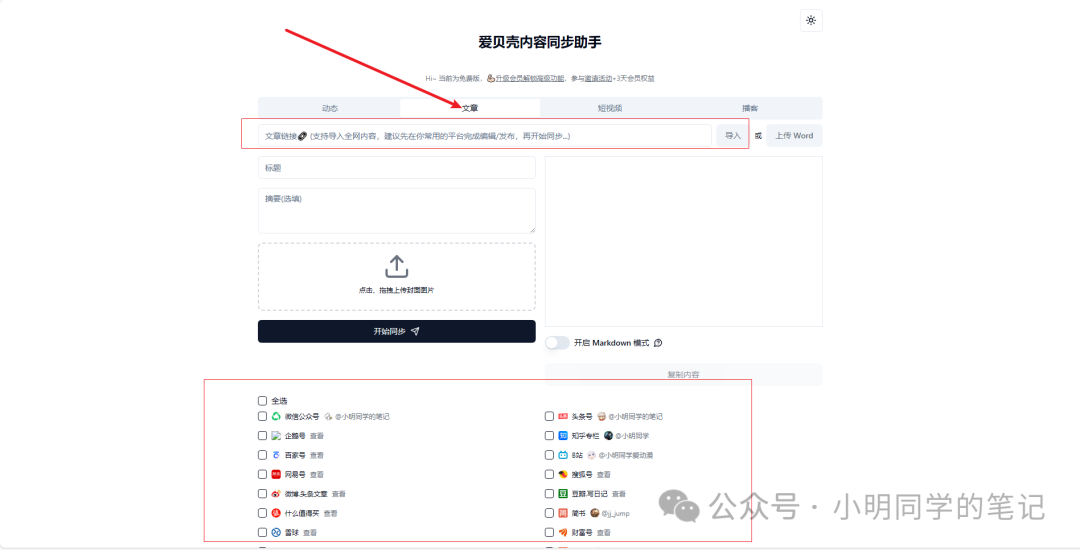Click the 企鹅号 broken image icon
The width and height of the screenshot is (1080, 550).
(x=276, y=436)
